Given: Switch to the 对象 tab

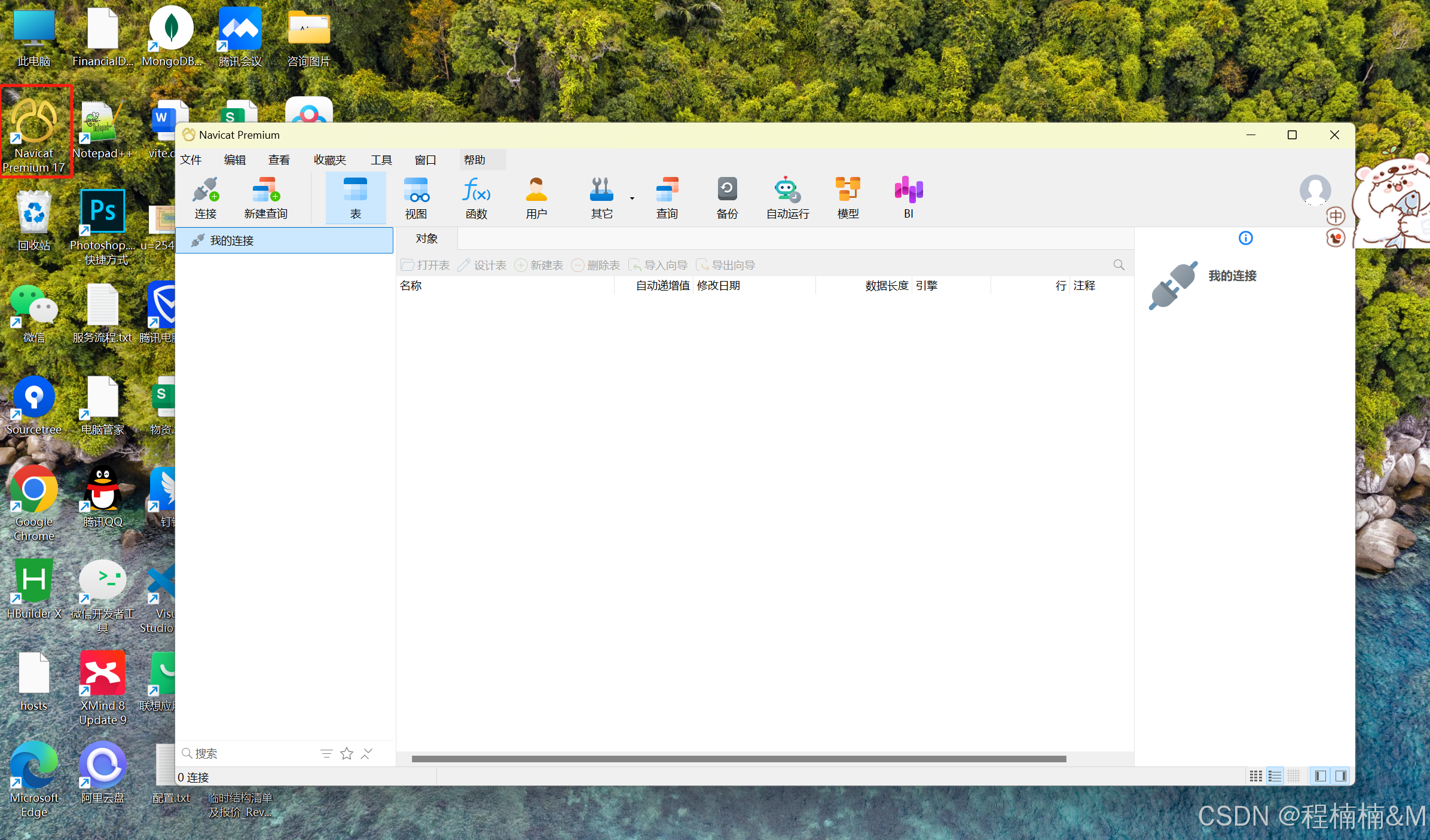Looking at the screenshot, I should click(427, 239).
